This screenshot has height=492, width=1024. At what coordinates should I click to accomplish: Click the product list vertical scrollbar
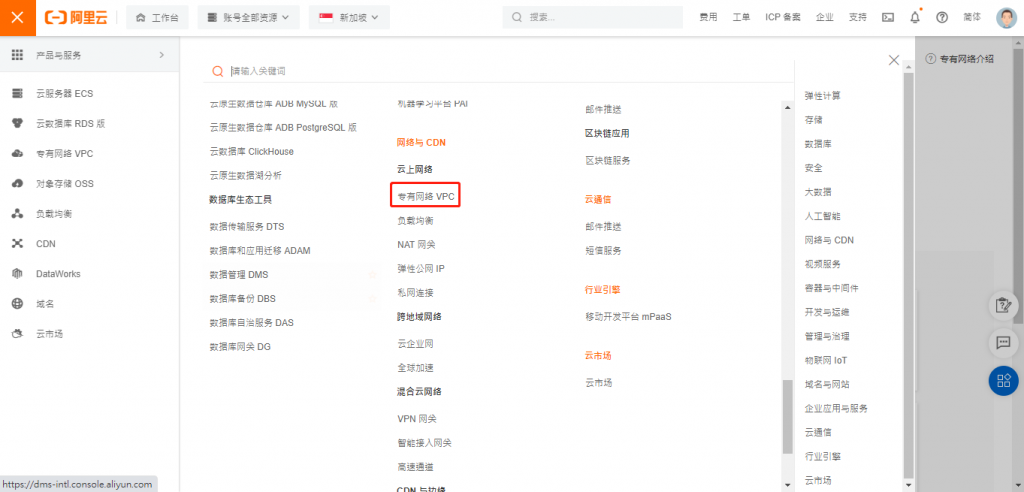pos(788,416)
